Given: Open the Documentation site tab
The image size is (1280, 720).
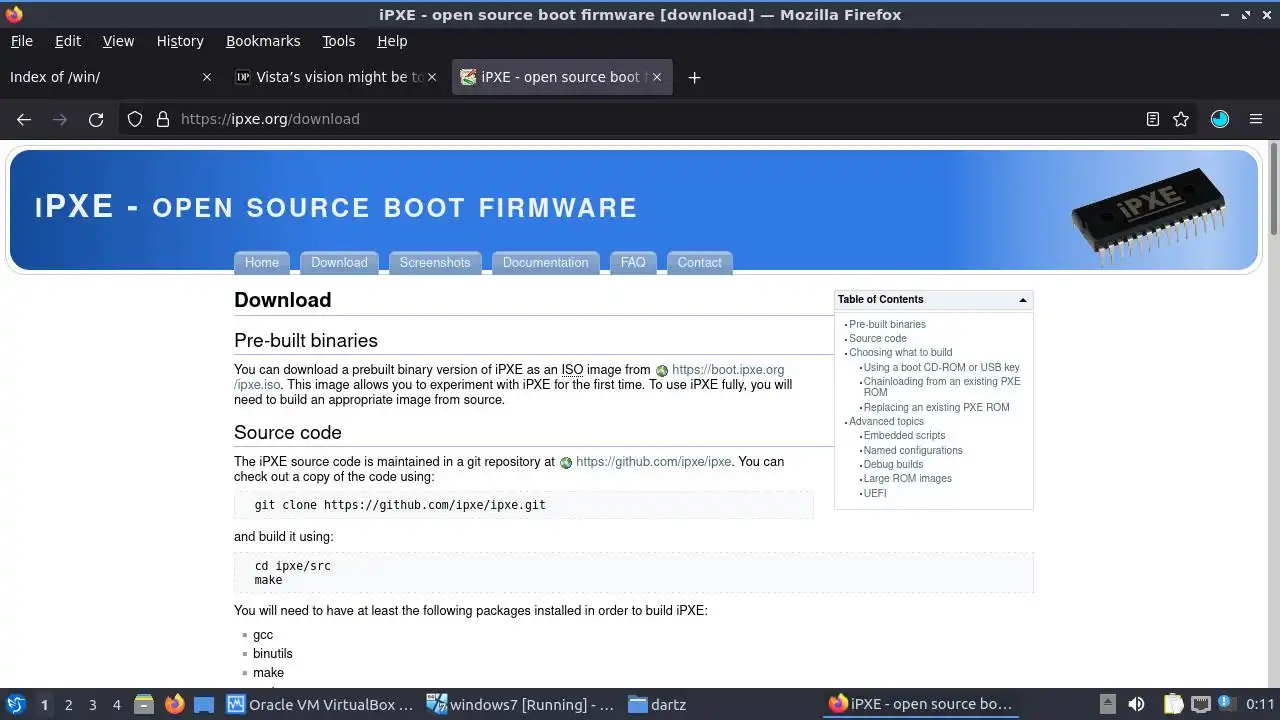Looking at the screenshot, I should (545, 263).
